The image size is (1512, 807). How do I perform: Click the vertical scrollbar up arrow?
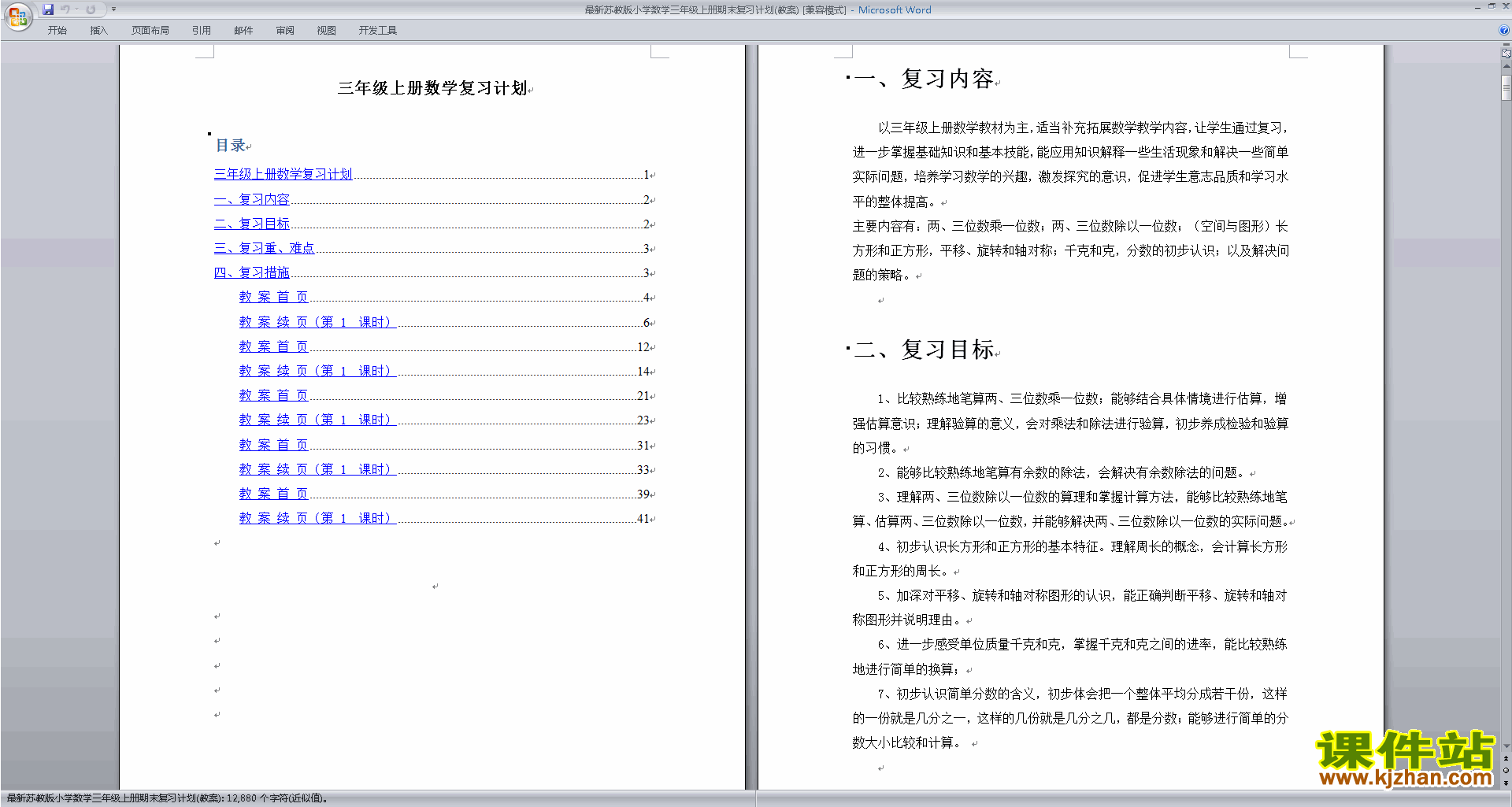(1506, 67)
